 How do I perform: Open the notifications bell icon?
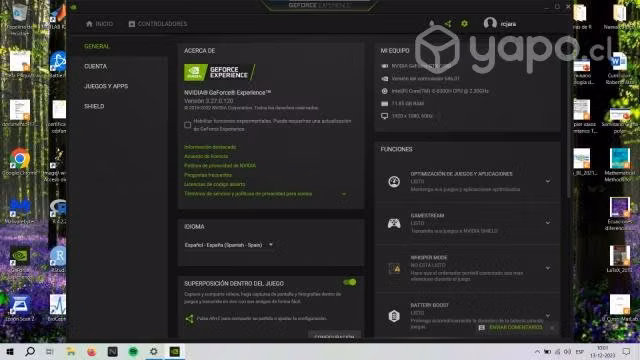point(431,24)
